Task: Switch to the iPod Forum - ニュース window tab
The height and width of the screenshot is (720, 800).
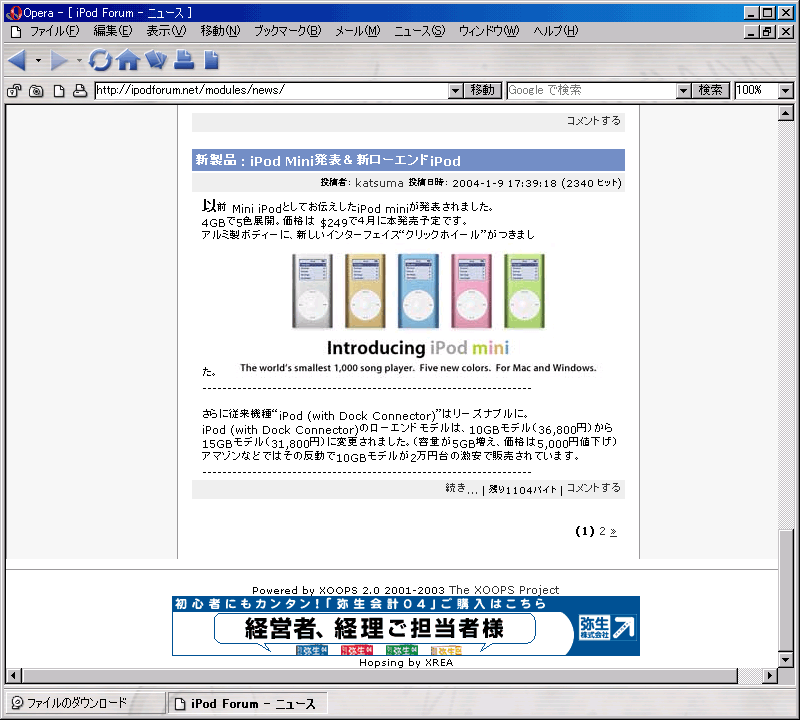Action: pos(248,704)
